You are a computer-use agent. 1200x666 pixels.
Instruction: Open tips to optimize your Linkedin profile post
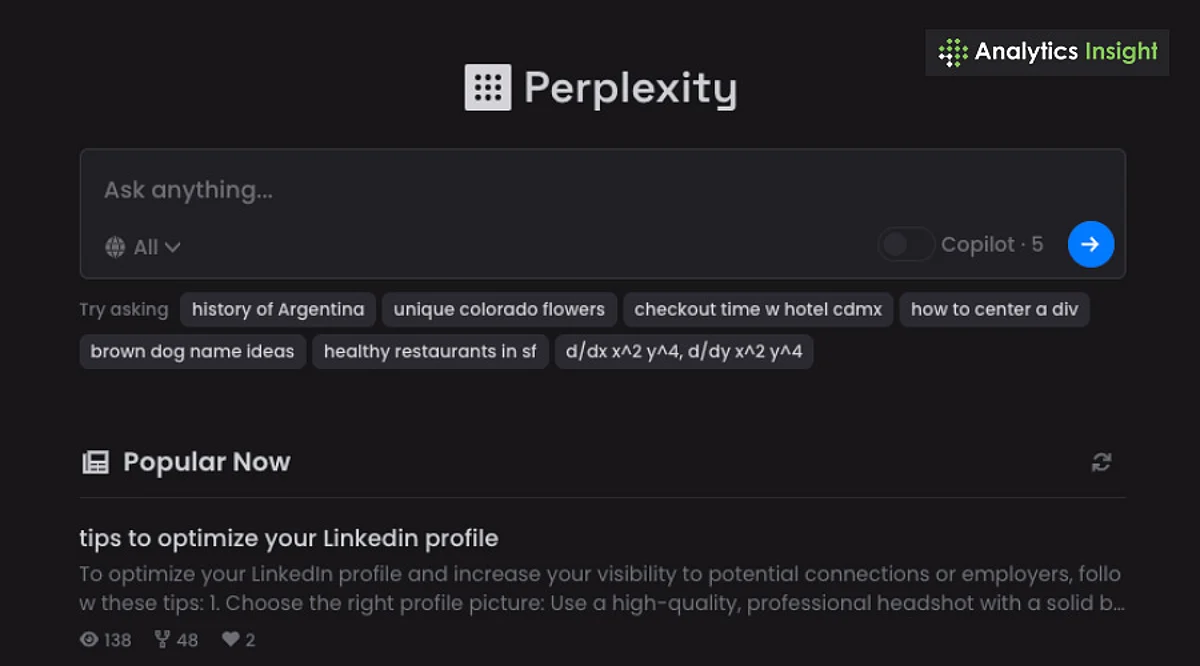[x=288, y=538]
